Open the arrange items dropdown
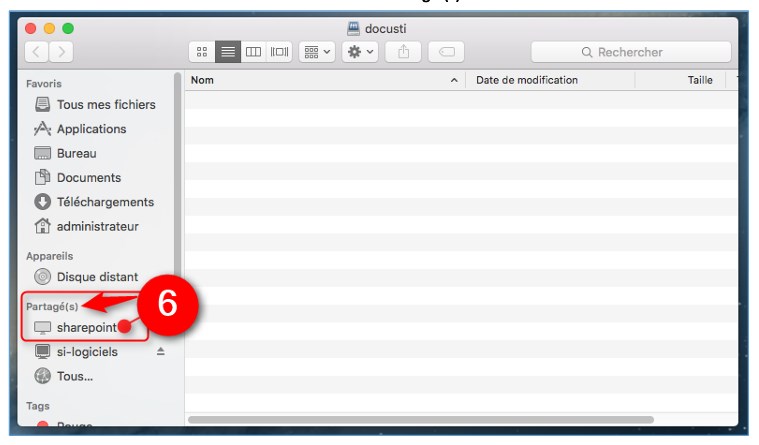Screen dimensions: 759x445 point(317,52)
